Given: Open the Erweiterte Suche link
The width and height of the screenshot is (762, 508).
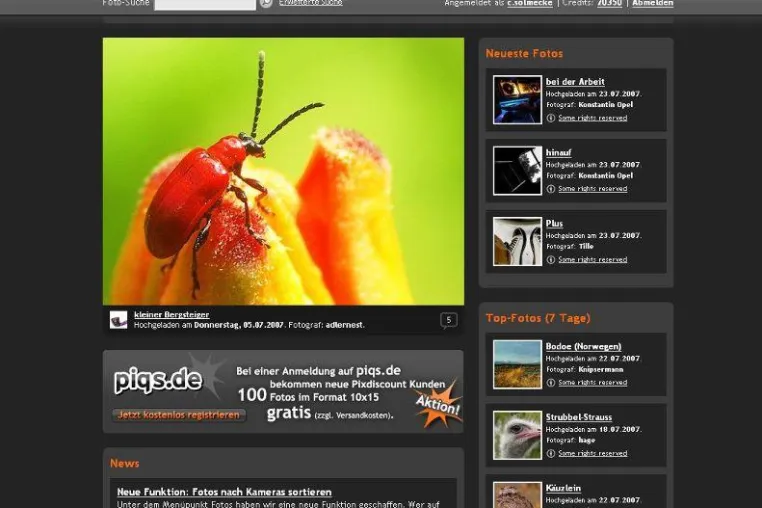Looking at the screenshot, I should coord(311,3).
